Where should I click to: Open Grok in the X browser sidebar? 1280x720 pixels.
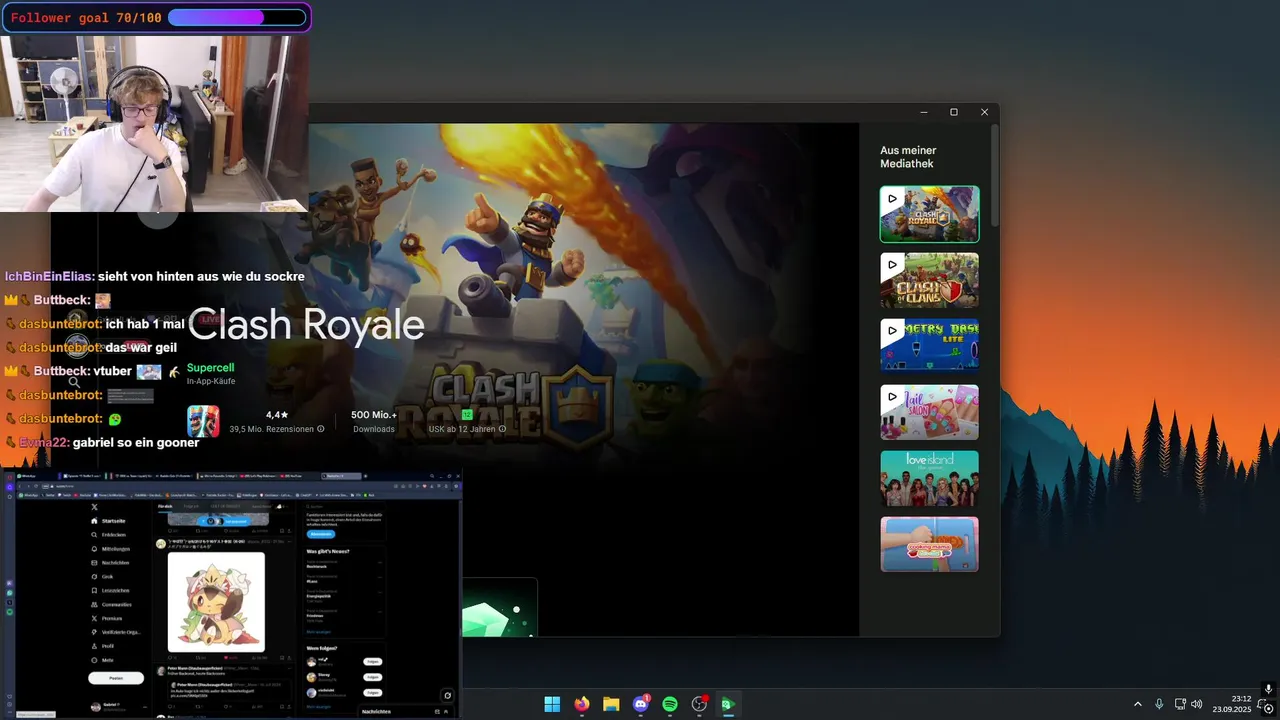(102, 577)
